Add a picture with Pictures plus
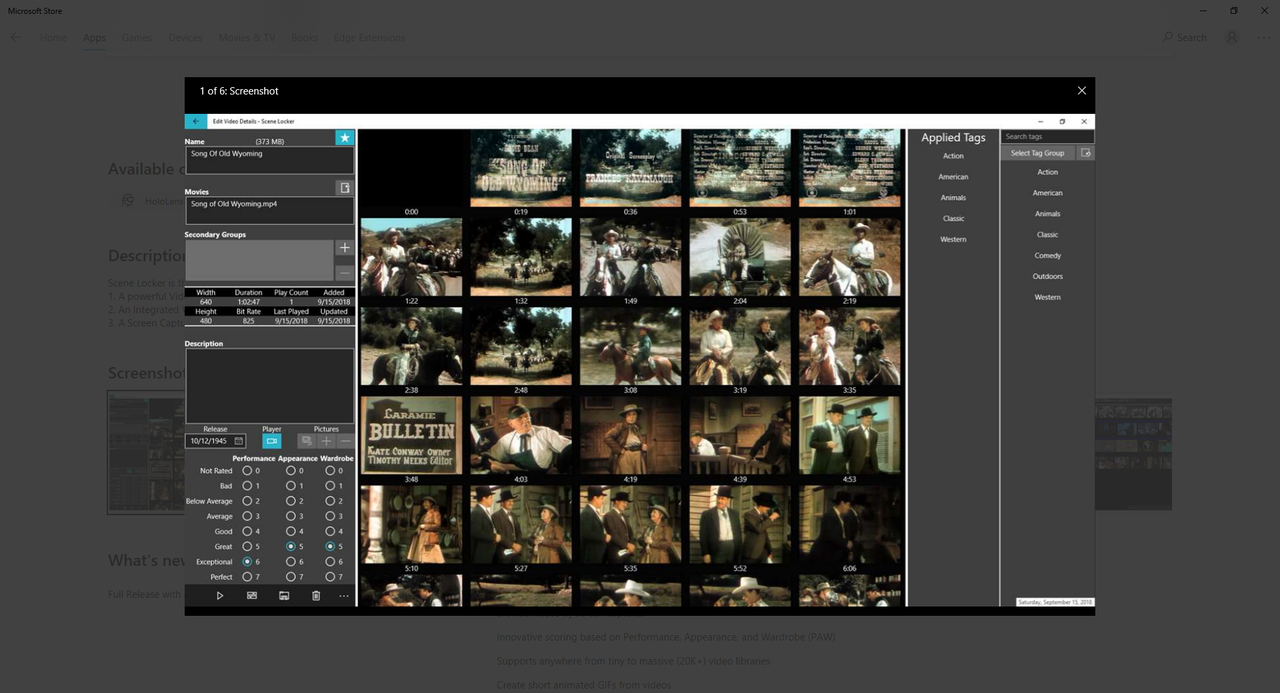This screenshot has width=1280, height=693. (x=326, y=441)
